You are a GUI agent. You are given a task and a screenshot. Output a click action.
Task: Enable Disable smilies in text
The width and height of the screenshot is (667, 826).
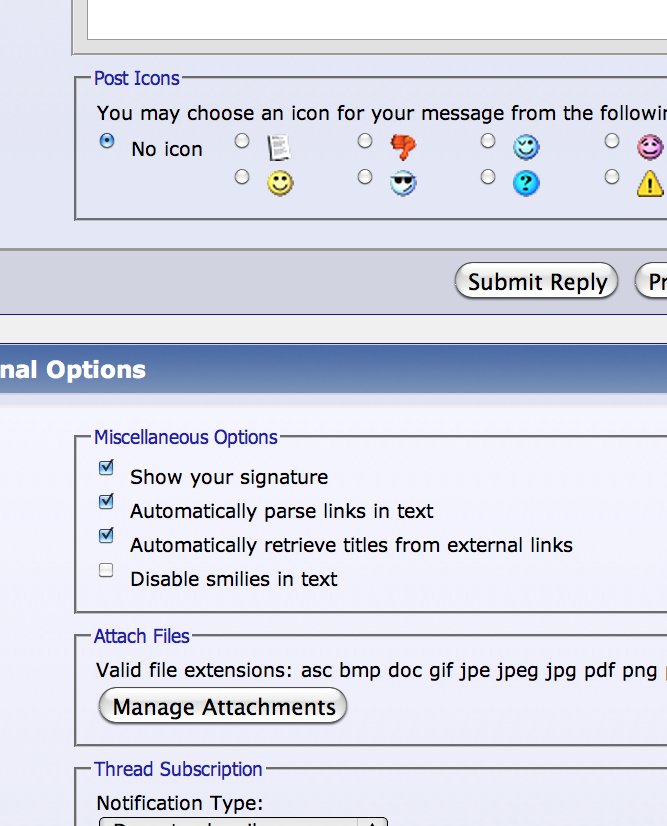(x=106, y=570)
